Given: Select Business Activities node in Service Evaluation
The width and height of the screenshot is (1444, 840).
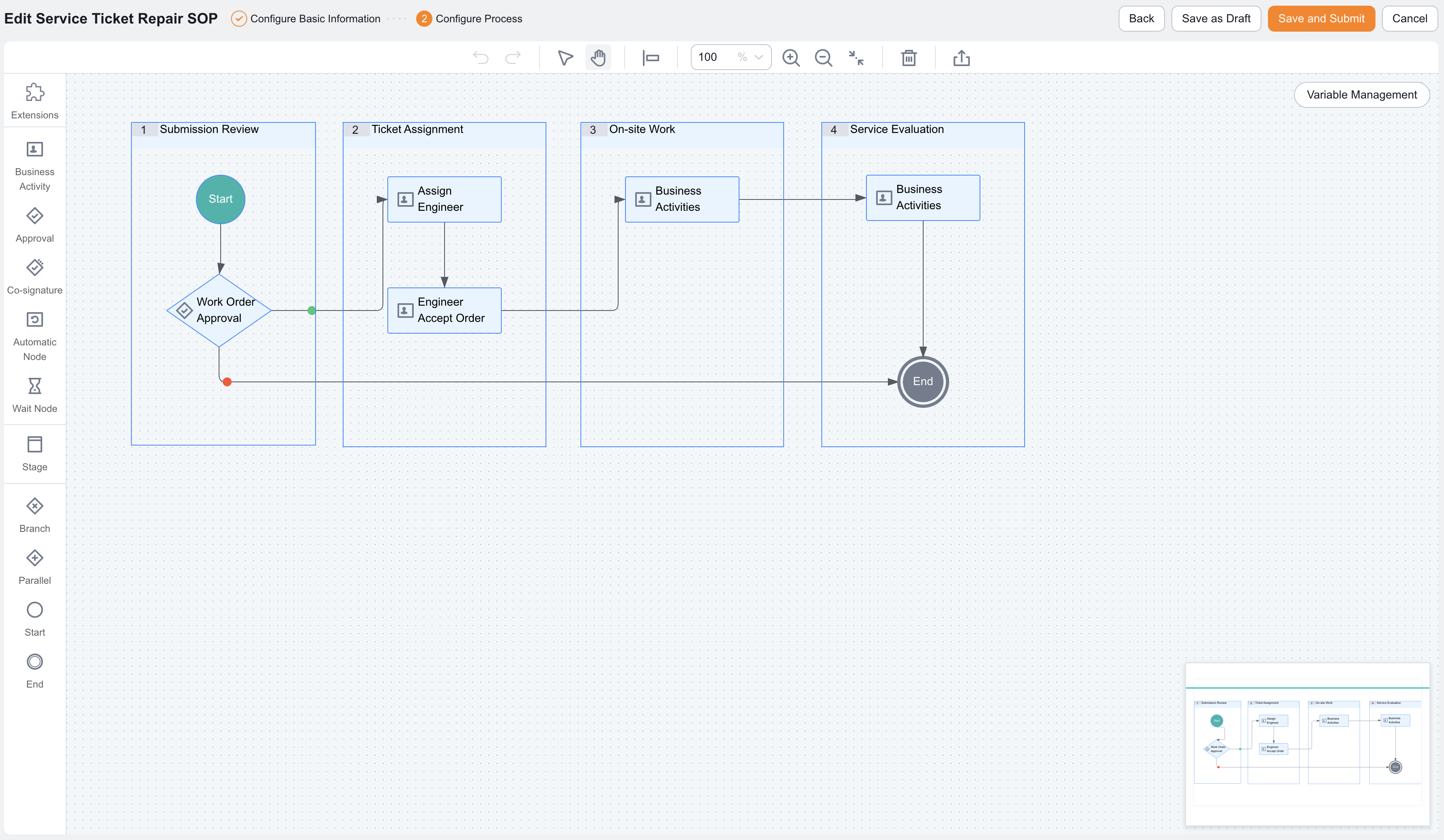Looking at the screenshot, I should click(x=923, y=197).
